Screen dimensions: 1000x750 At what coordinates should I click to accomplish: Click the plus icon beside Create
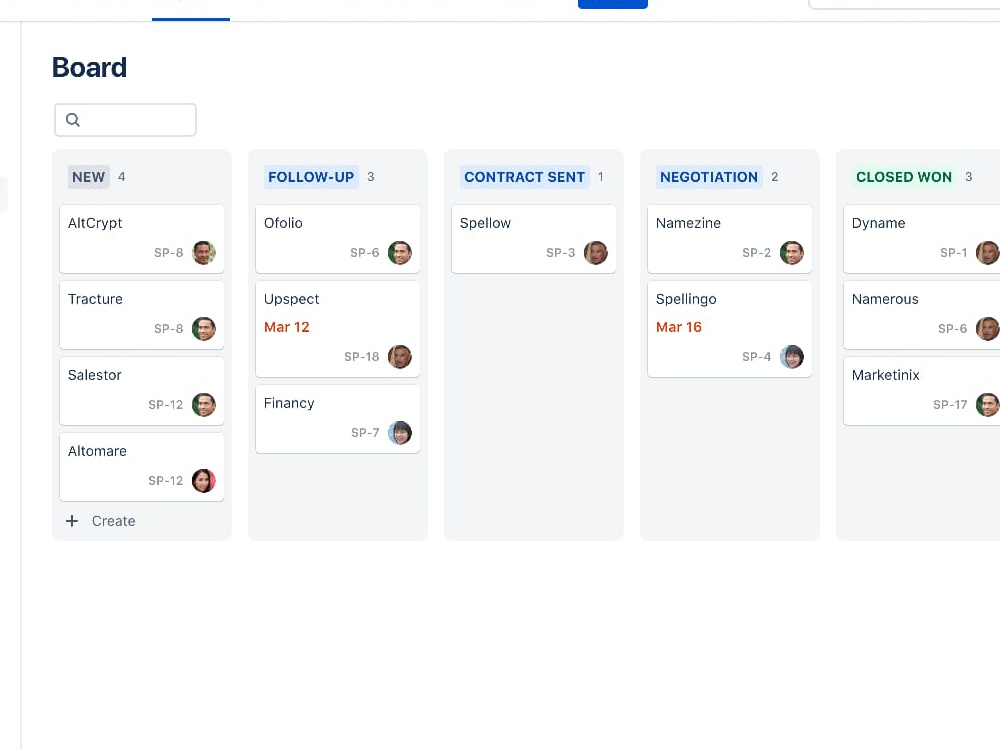pos(72,521)
